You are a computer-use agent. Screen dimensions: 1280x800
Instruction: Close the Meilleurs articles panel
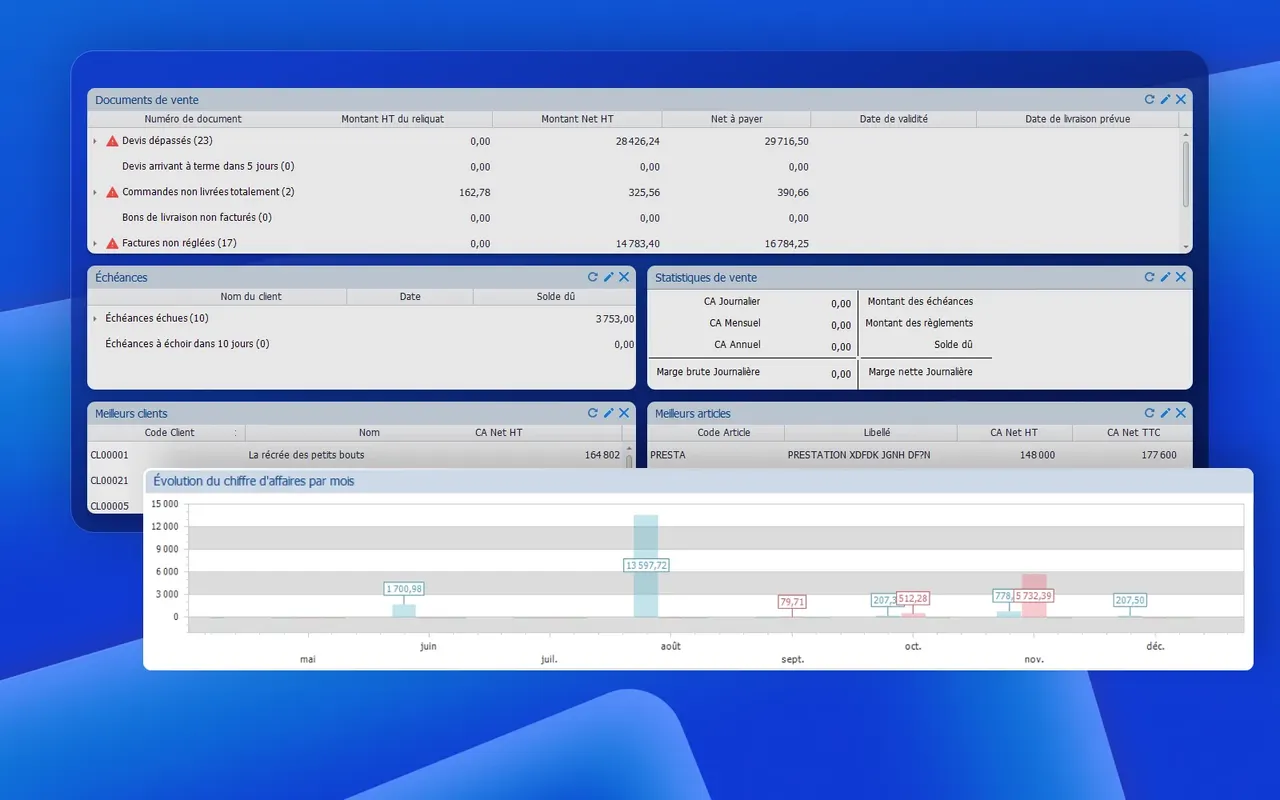[1181, 413]
